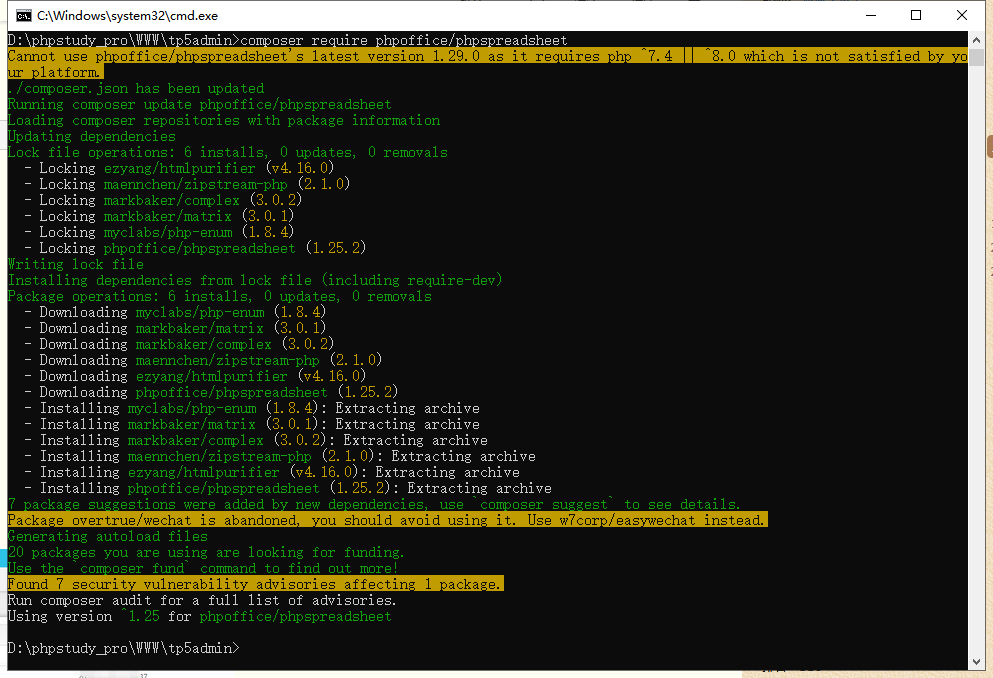Click 'Installing myclabs/php-enum (1.8.4)' line
The height and width of the screenshot is (678, 993).
point(252,408)
